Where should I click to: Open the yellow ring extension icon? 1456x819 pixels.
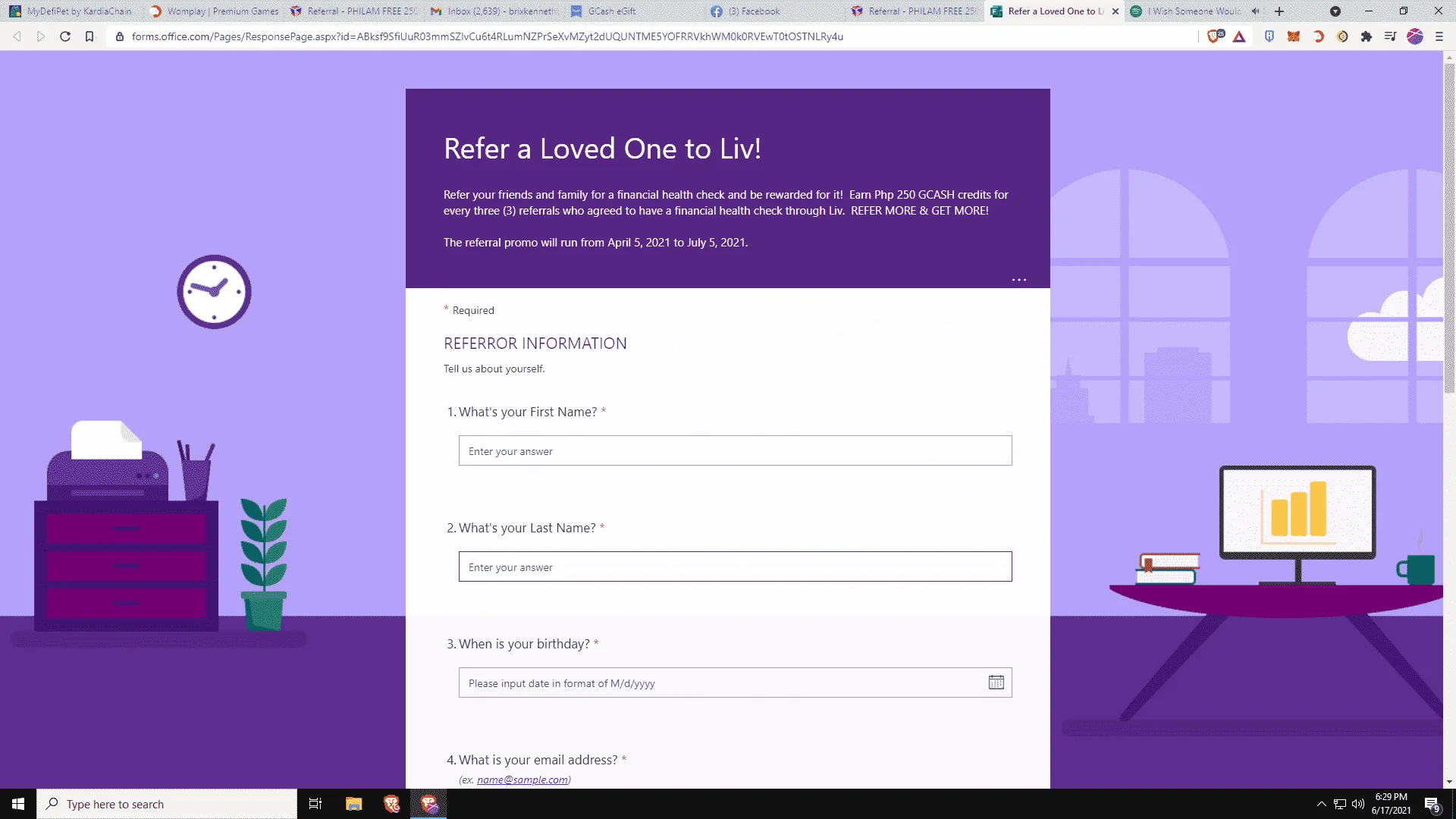click(1342, 36)
